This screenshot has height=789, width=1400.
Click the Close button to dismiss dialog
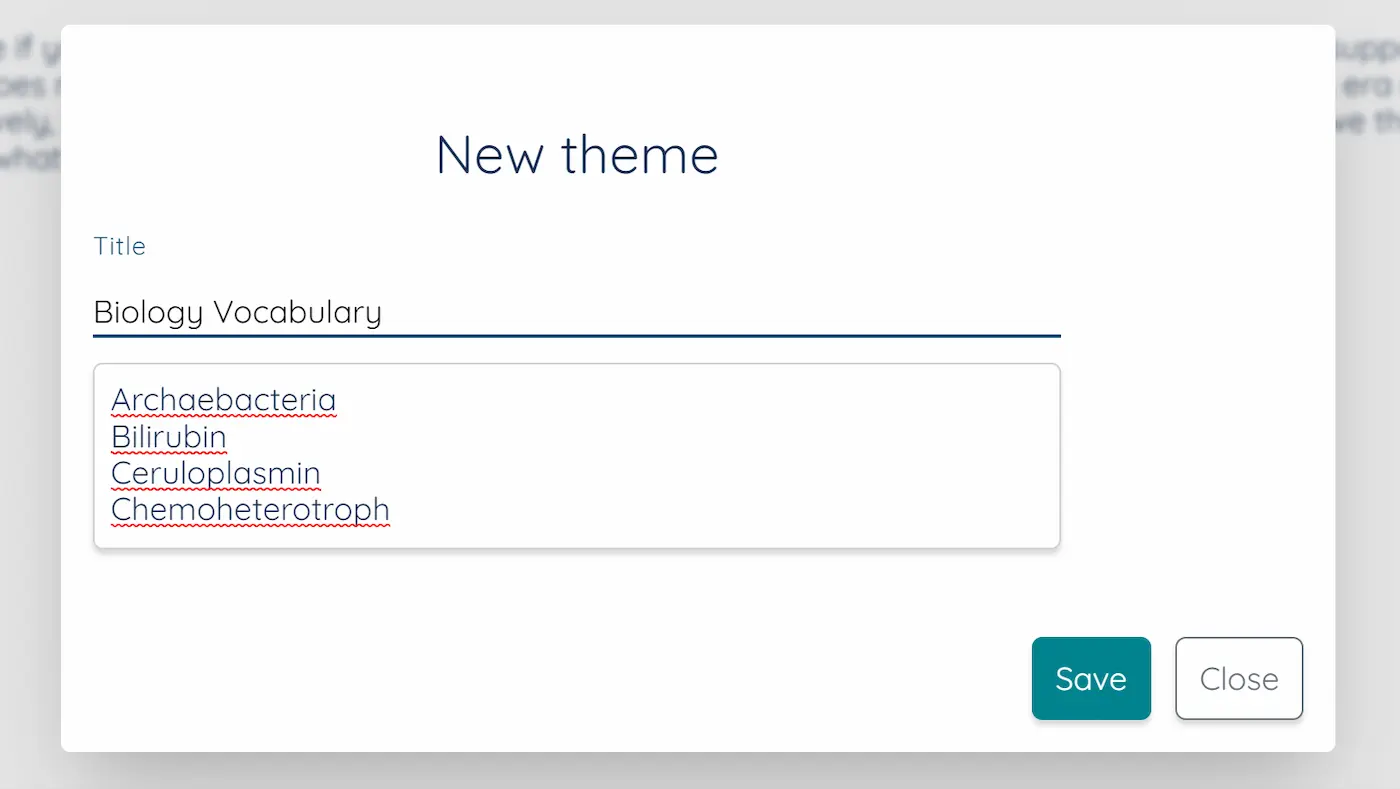click(x=1239, y=678)
